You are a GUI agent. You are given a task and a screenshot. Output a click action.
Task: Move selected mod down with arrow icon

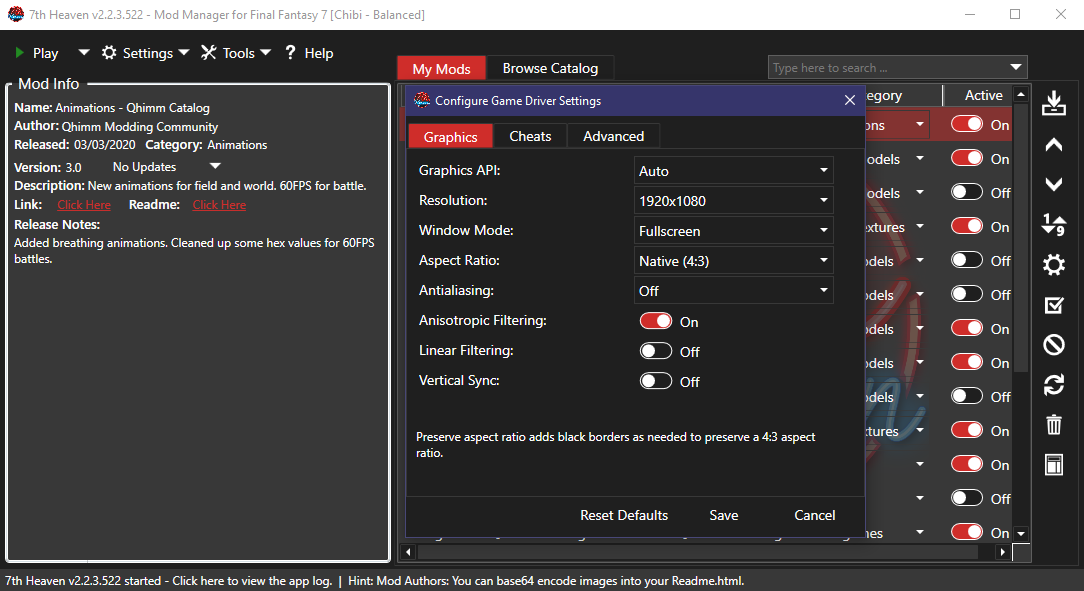1054,184
